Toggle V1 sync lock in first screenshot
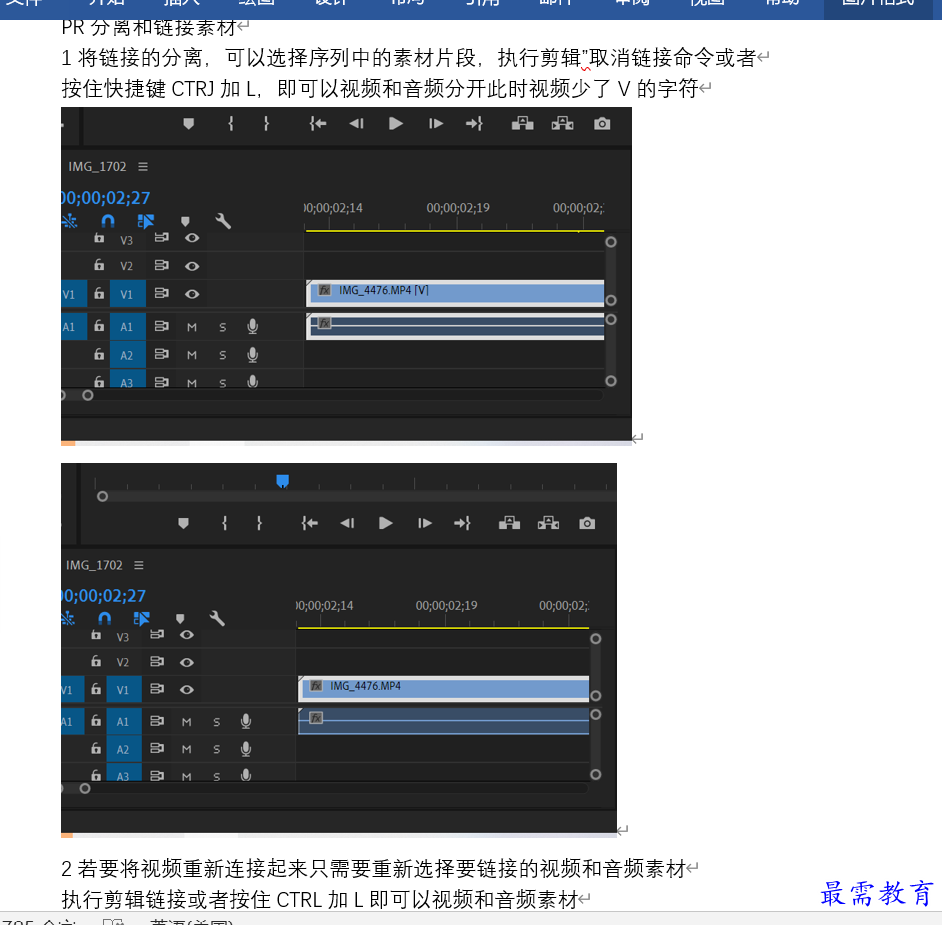This screenshot has width=942, height=925. pos(162,294)
